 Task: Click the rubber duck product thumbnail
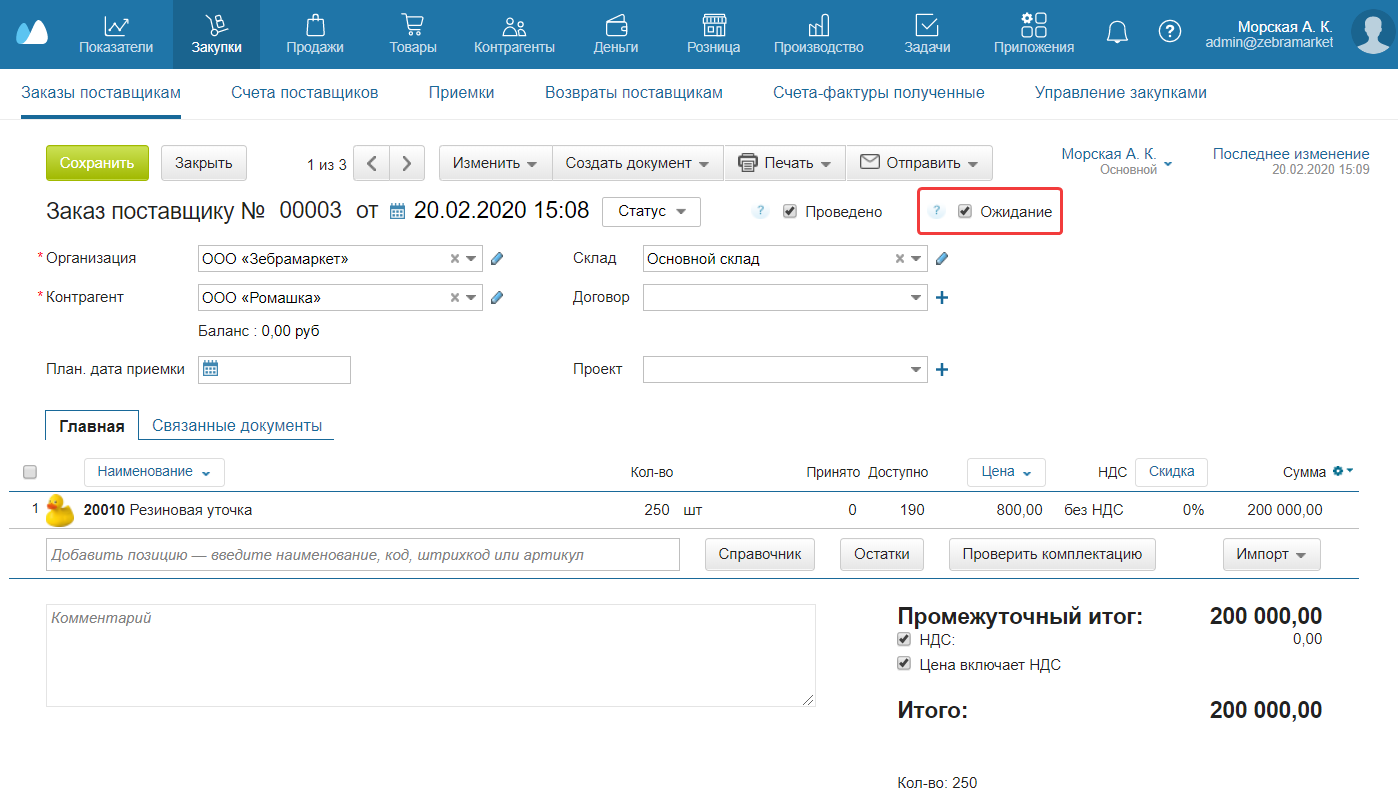(61, 510)
